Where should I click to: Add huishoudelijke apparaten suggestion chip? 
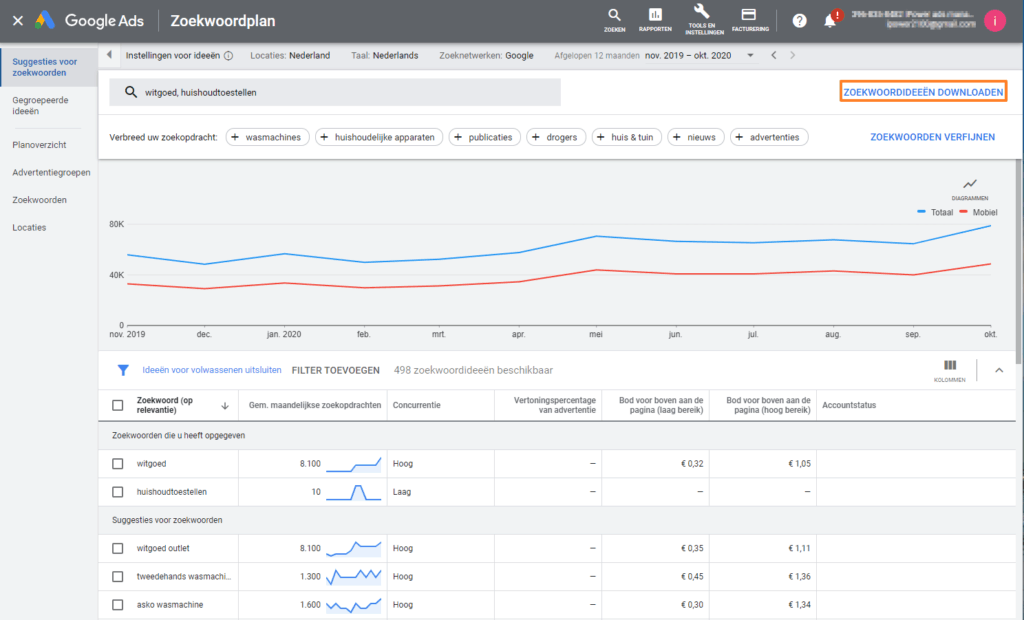(379, 137)
